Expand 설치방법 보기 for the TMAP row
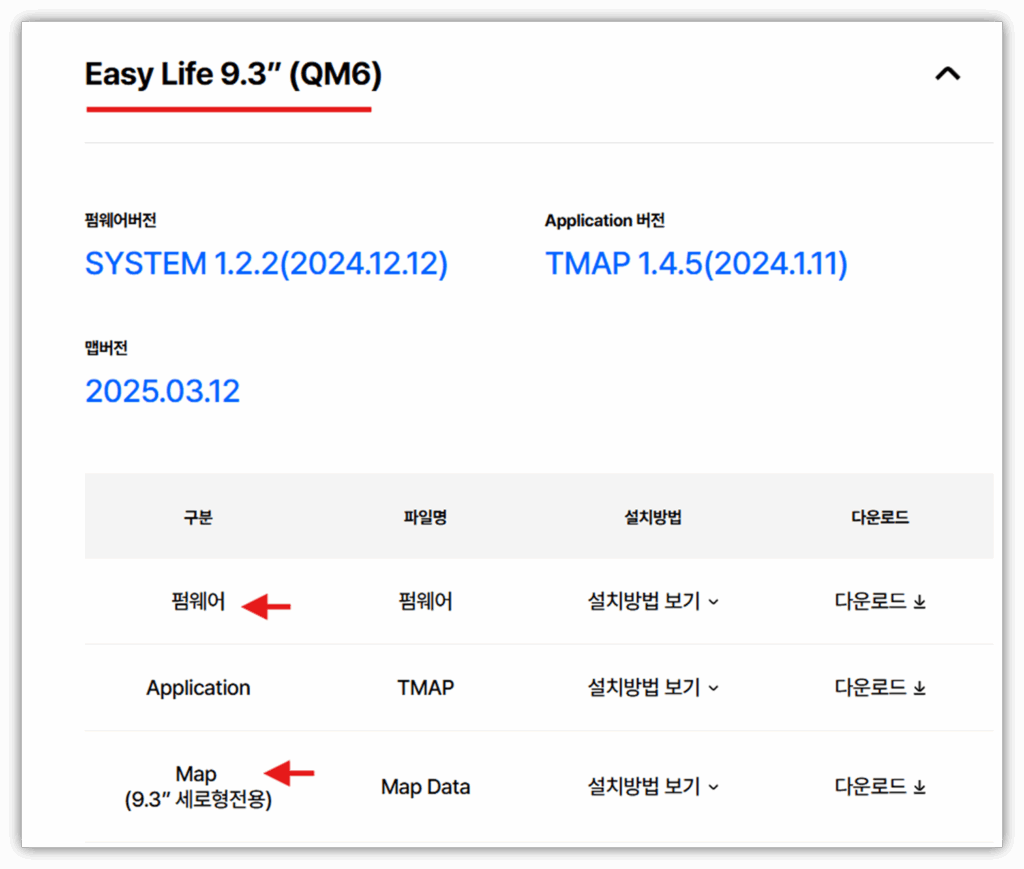The image size is (1024, 869). [x=652, y=687]
